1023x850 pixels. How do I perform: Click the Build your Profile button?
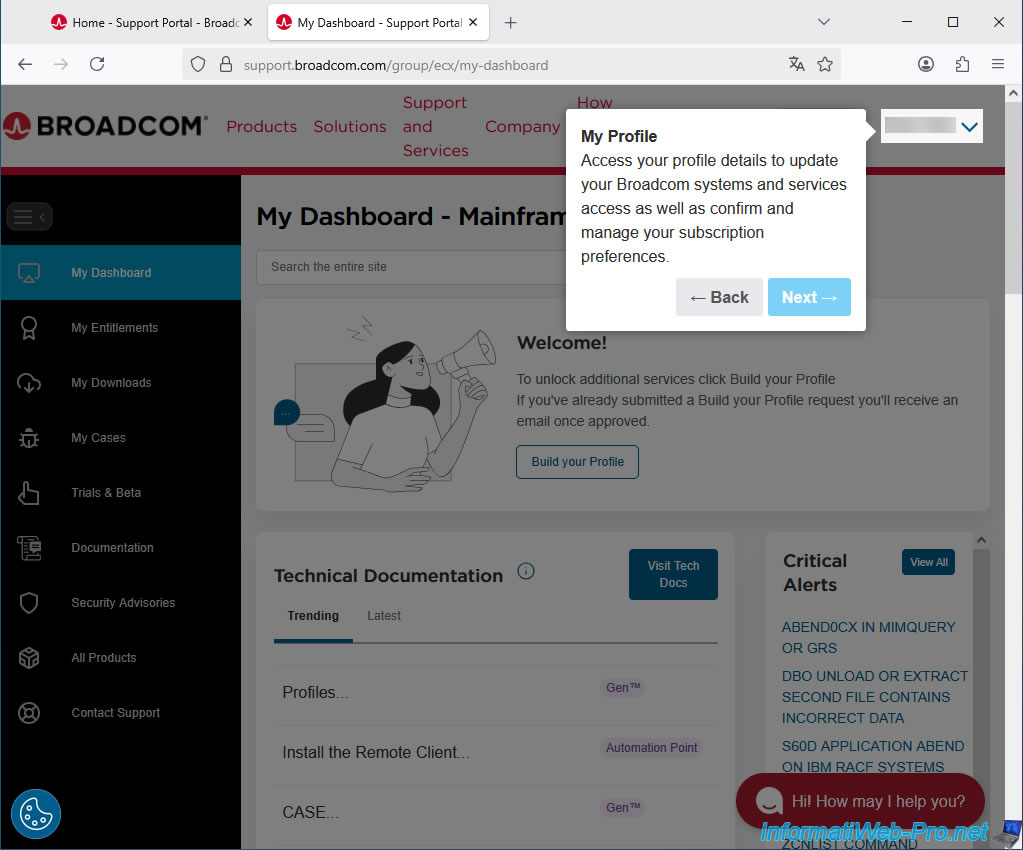pos(577,462)
